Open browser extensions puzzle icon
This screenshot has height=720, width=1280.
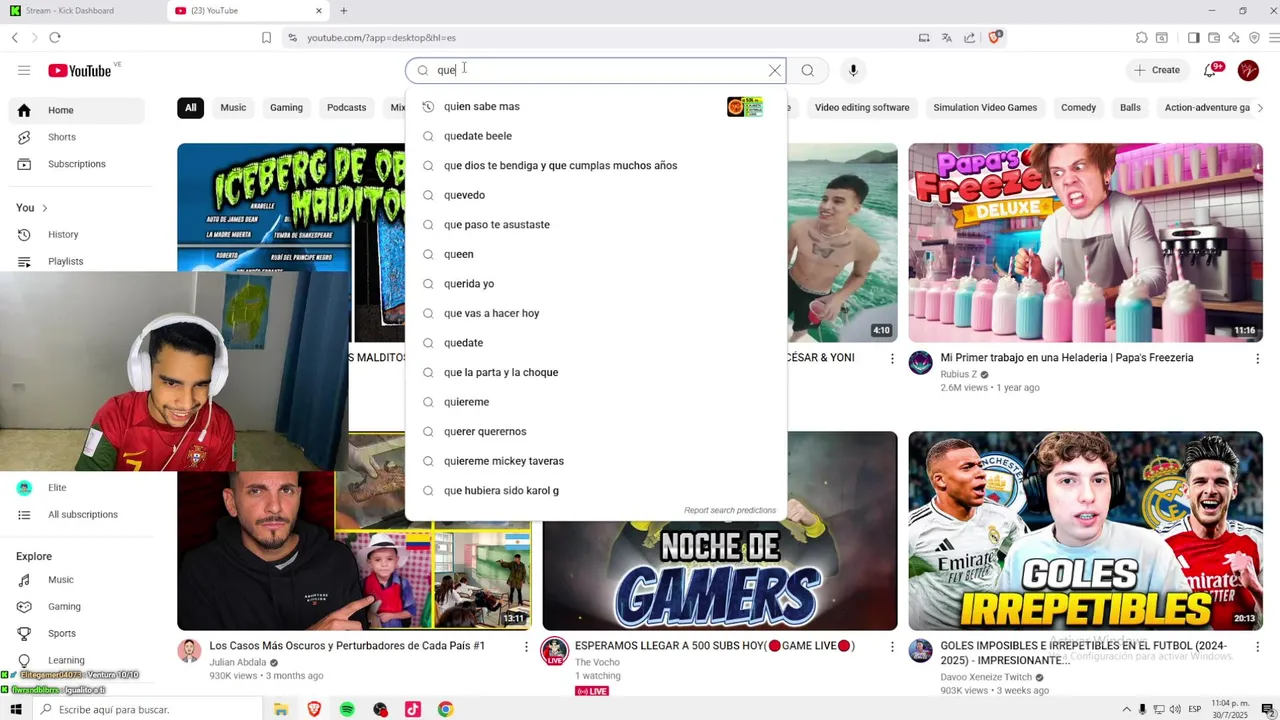tap(1141, 37)
